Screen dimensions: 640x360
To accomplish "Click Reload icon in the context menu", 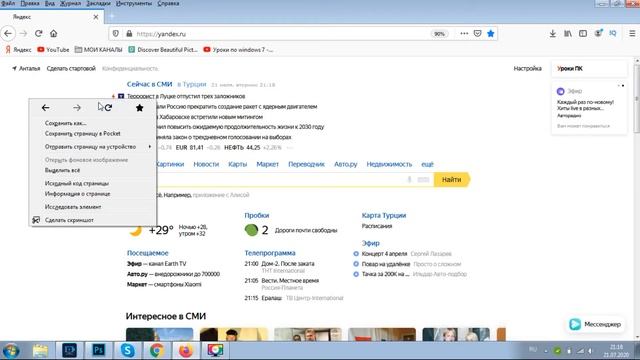I will pos(109,108).
